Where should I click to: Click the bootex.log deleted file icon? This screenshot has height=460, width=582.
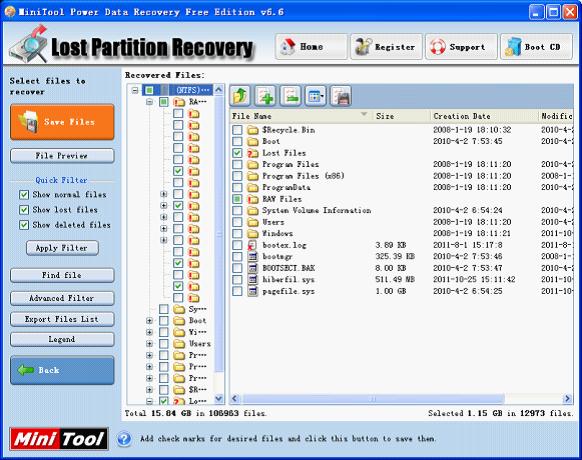click(x=253, y=245)
